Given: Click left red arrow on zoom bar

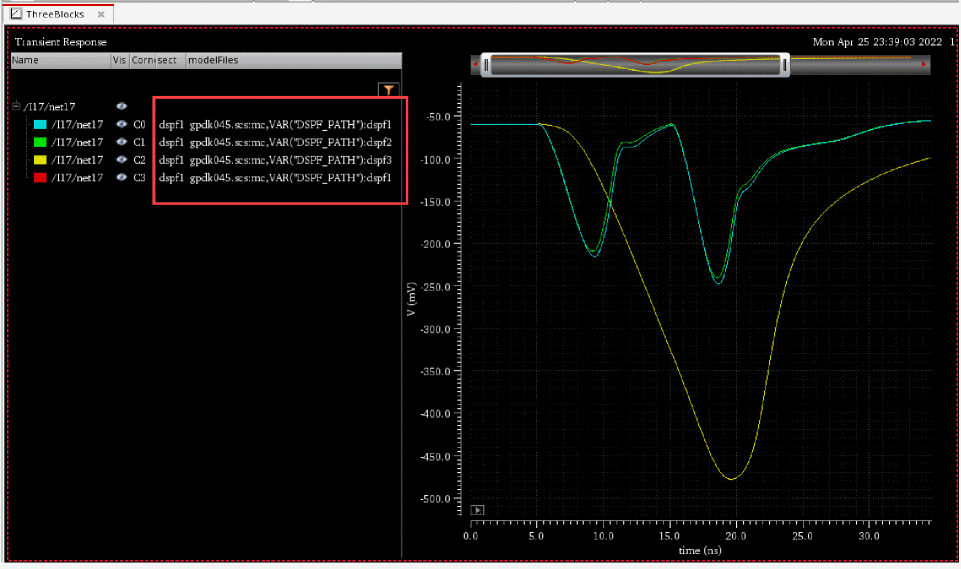Looking at the screenshot, I should click(476, 65).
